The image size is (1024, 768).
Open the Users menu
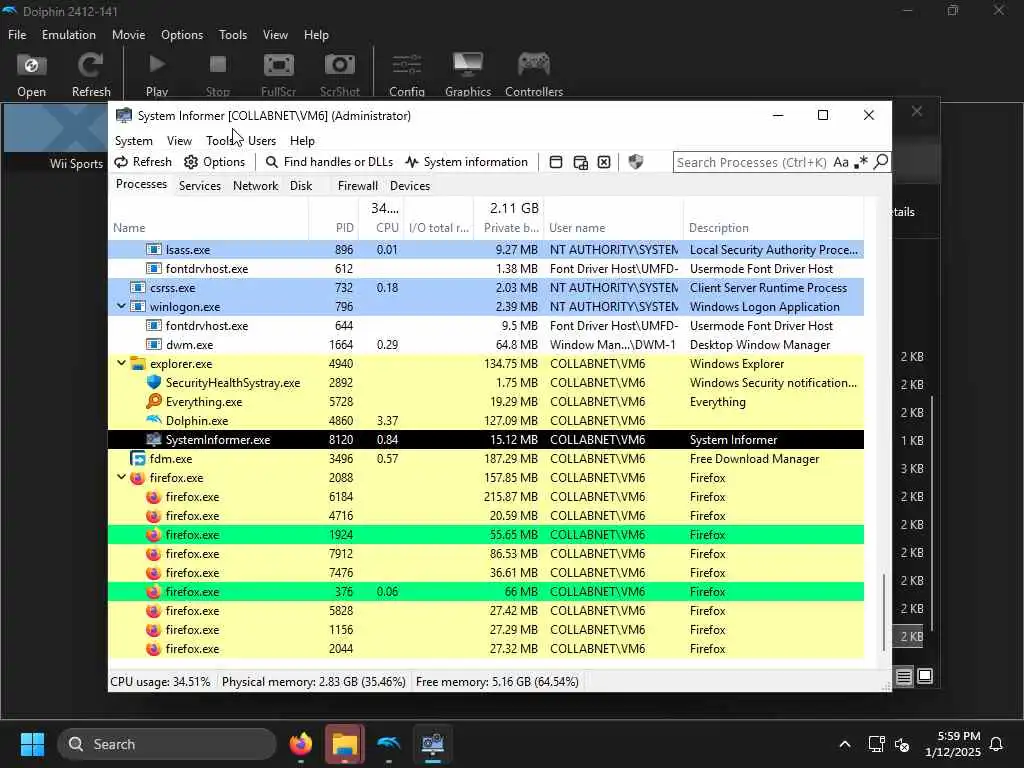[262, 140]
